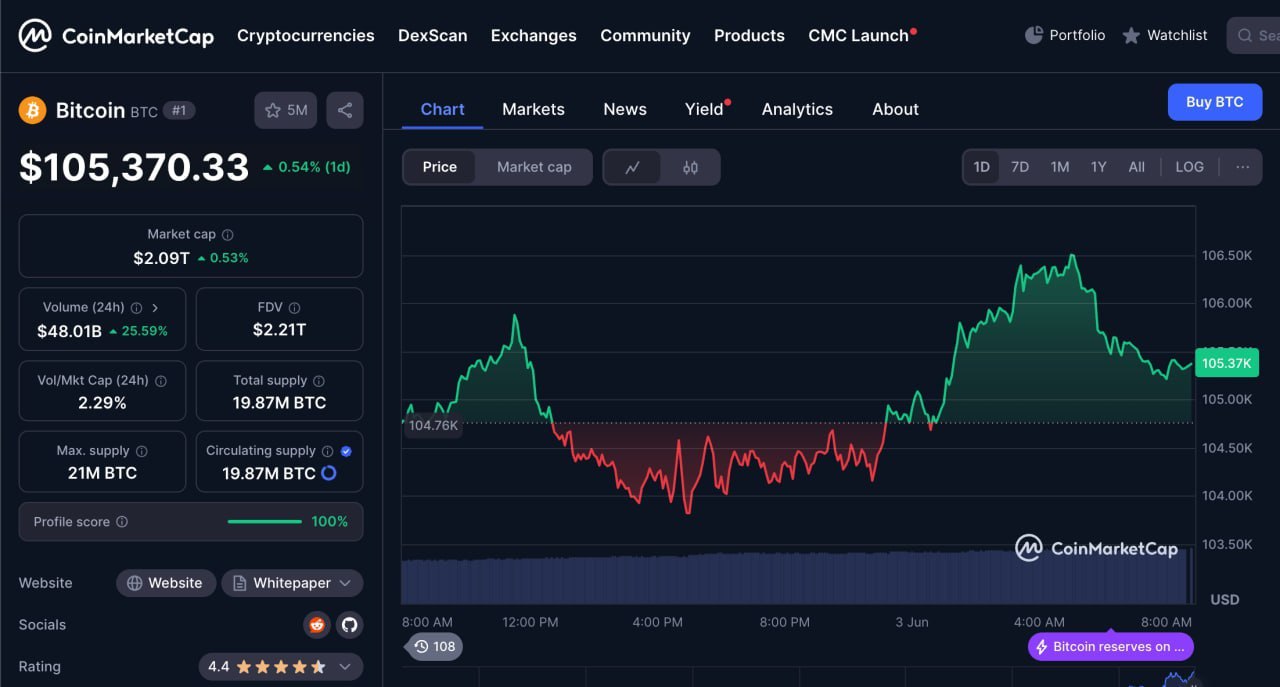Click the FDV info icon
The image size is (1280, 687).
coord(294,308)
